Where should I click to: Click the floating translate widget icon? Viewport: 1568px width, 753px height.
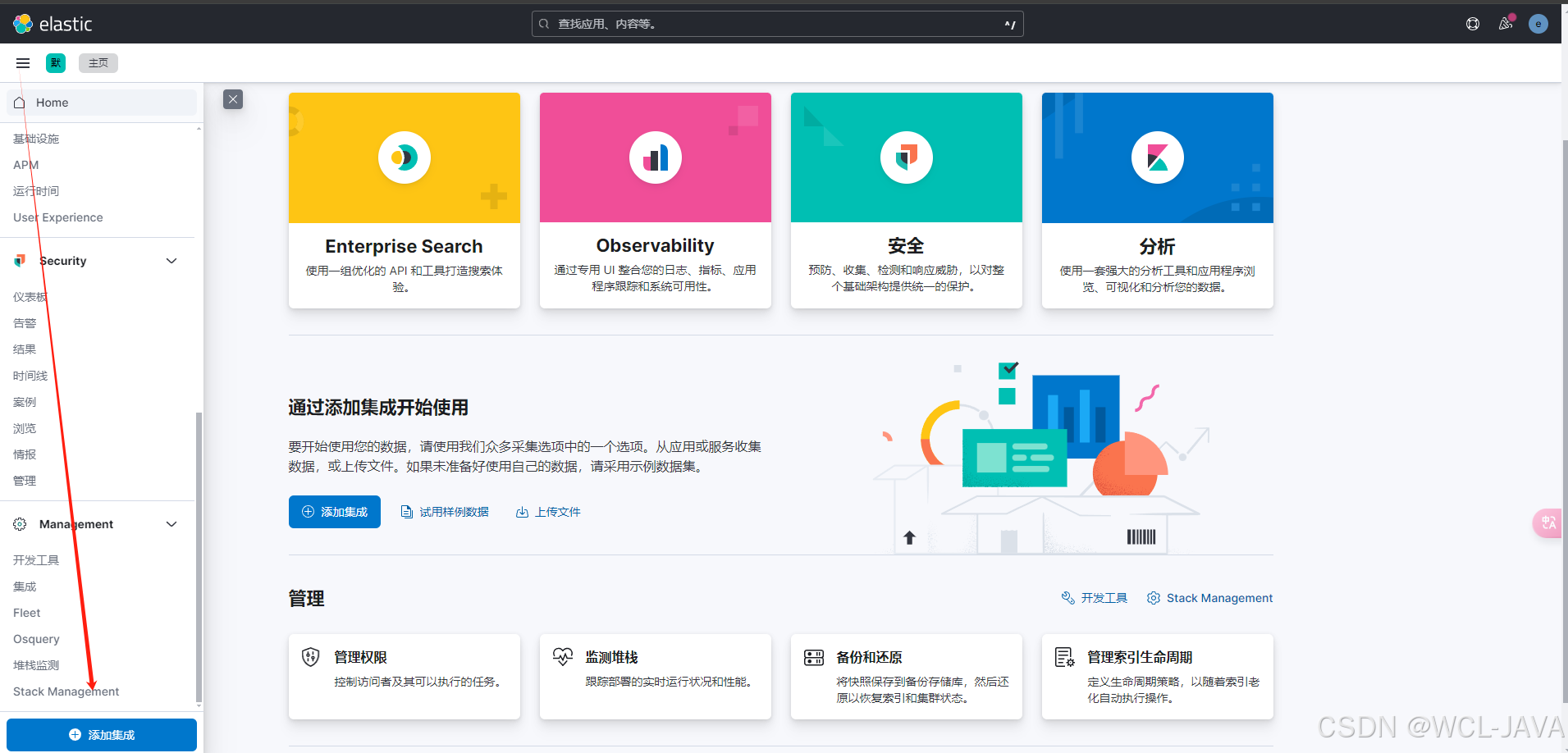[x=1548, y=523]
